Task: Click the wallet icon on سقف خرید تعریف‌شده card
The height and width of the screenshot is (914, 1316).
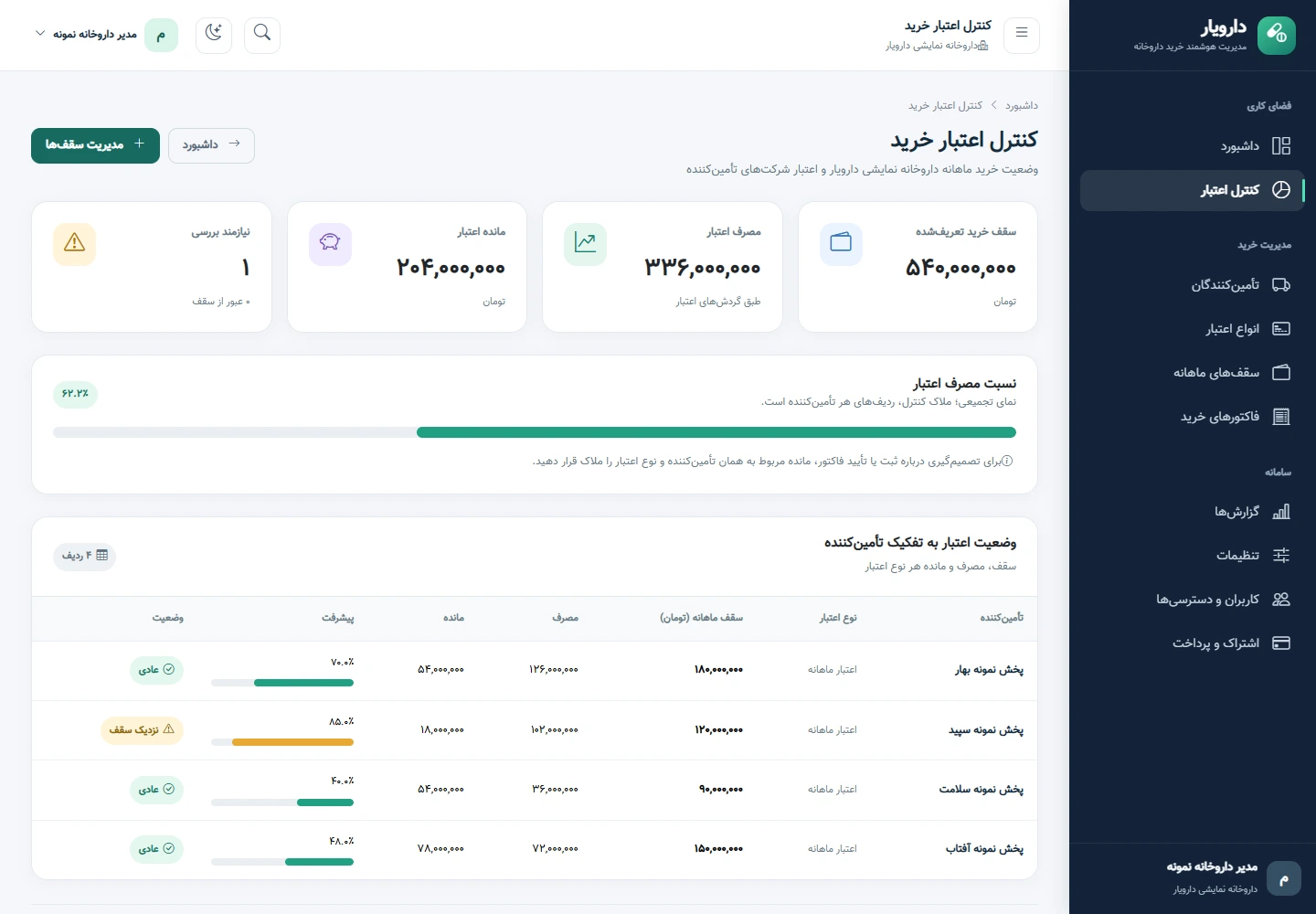Action: 841,244
